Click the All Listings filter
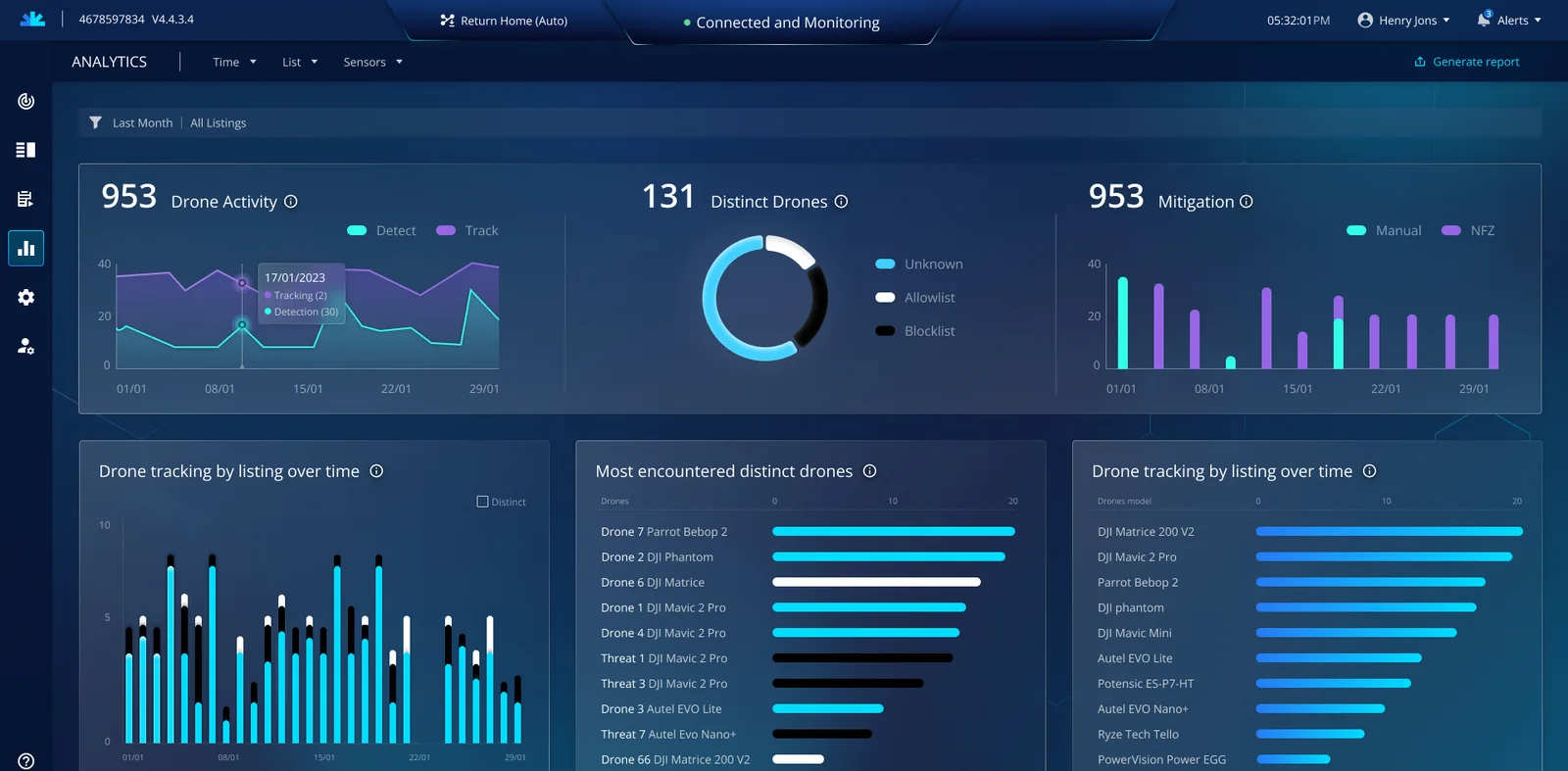This screenshot has height=771, width=1568. (218, 122)
